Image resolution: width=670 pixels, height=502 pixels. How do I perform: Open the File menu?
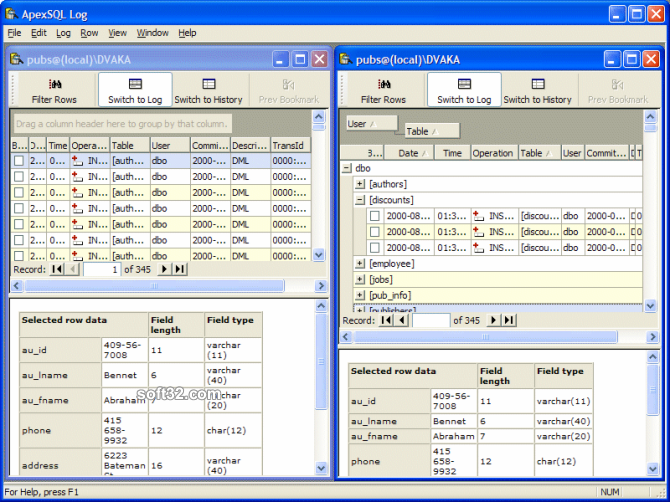[x=14, y=33]
